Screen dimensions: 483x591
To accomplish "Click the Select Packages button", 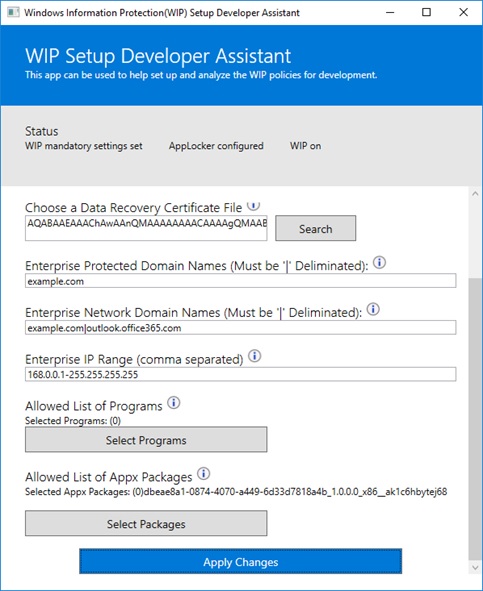I will click(x=146, y=523).
